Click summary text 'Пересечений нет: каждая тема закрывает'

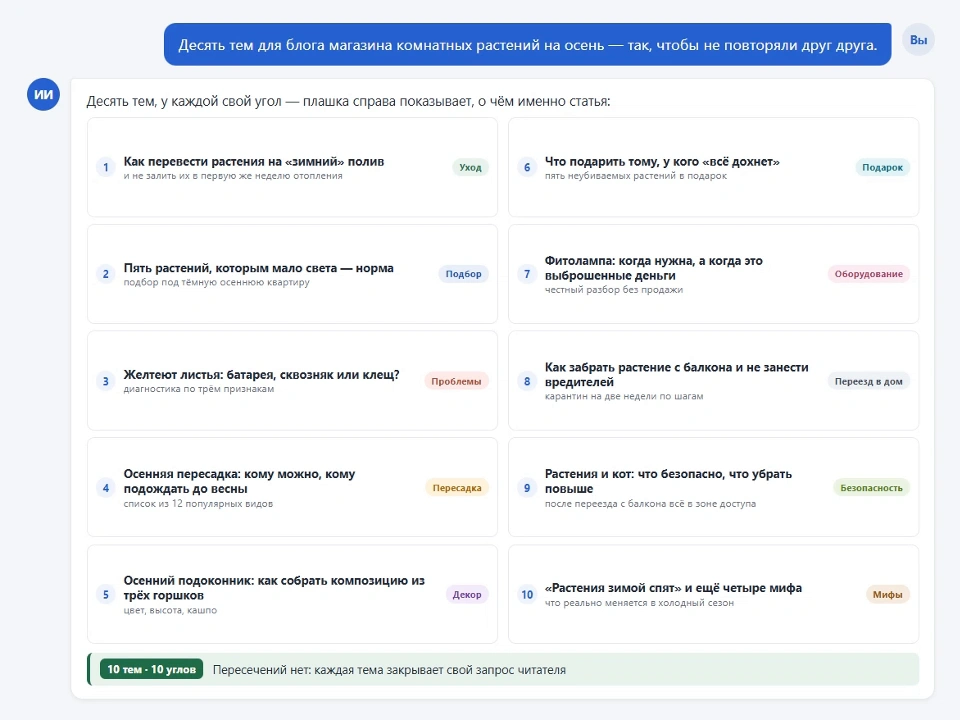pos(389,670)
